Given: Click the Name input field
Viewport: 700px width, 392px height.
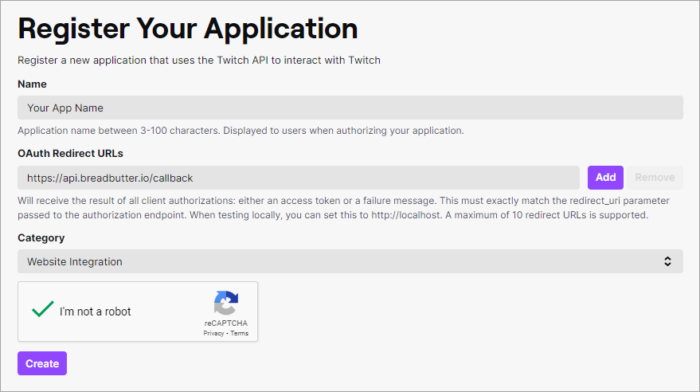Looking at the screenshot, I should pyautogui.click(x=350, y=108).
